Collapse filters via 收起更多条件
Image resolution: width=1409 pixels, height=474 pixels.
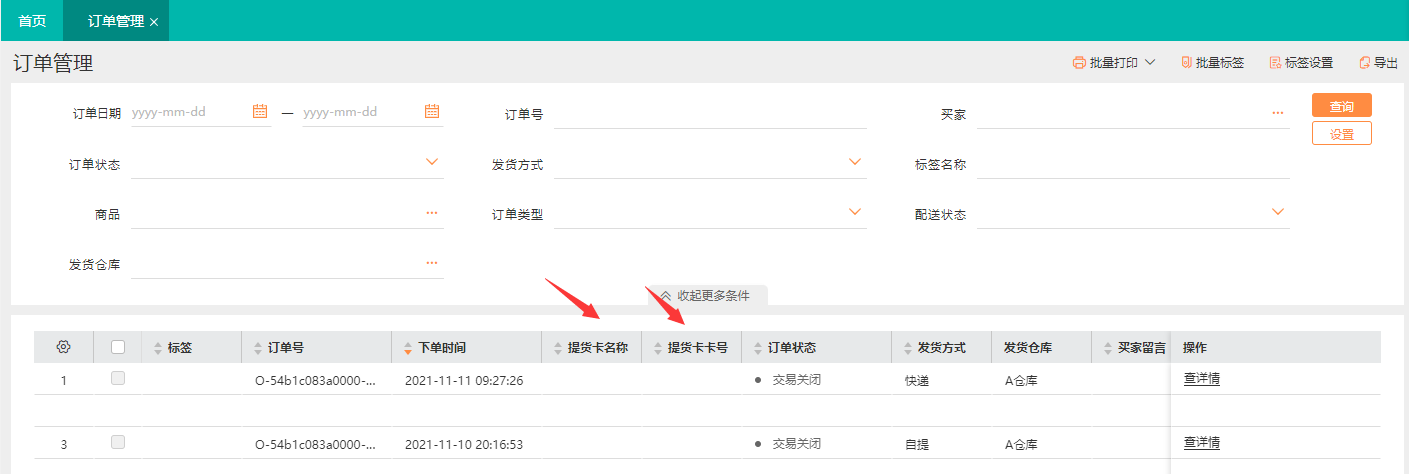(x=704, y=295)
